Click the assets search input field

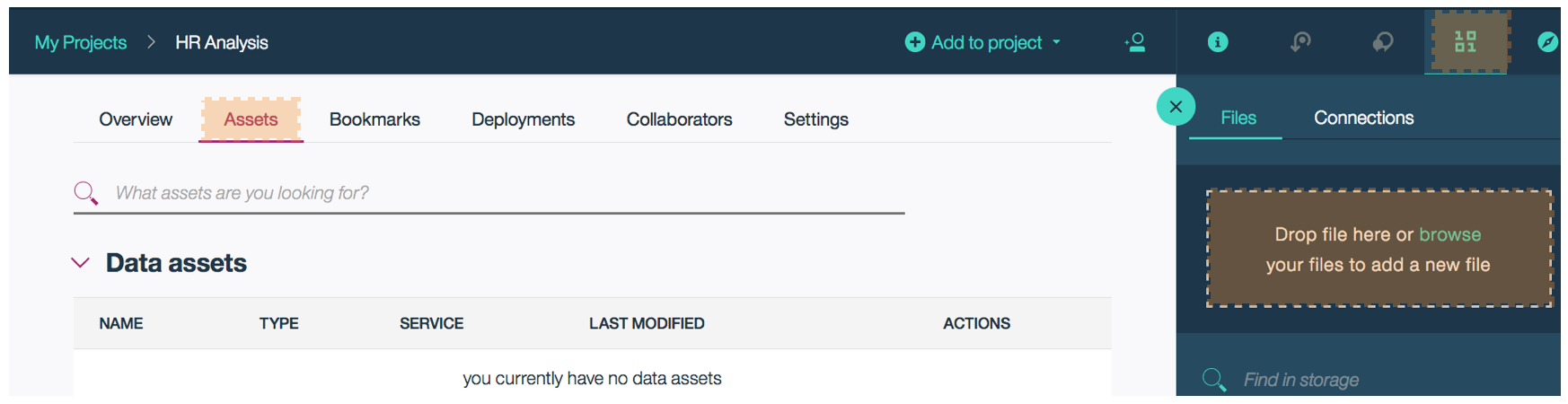click(509, 193)
